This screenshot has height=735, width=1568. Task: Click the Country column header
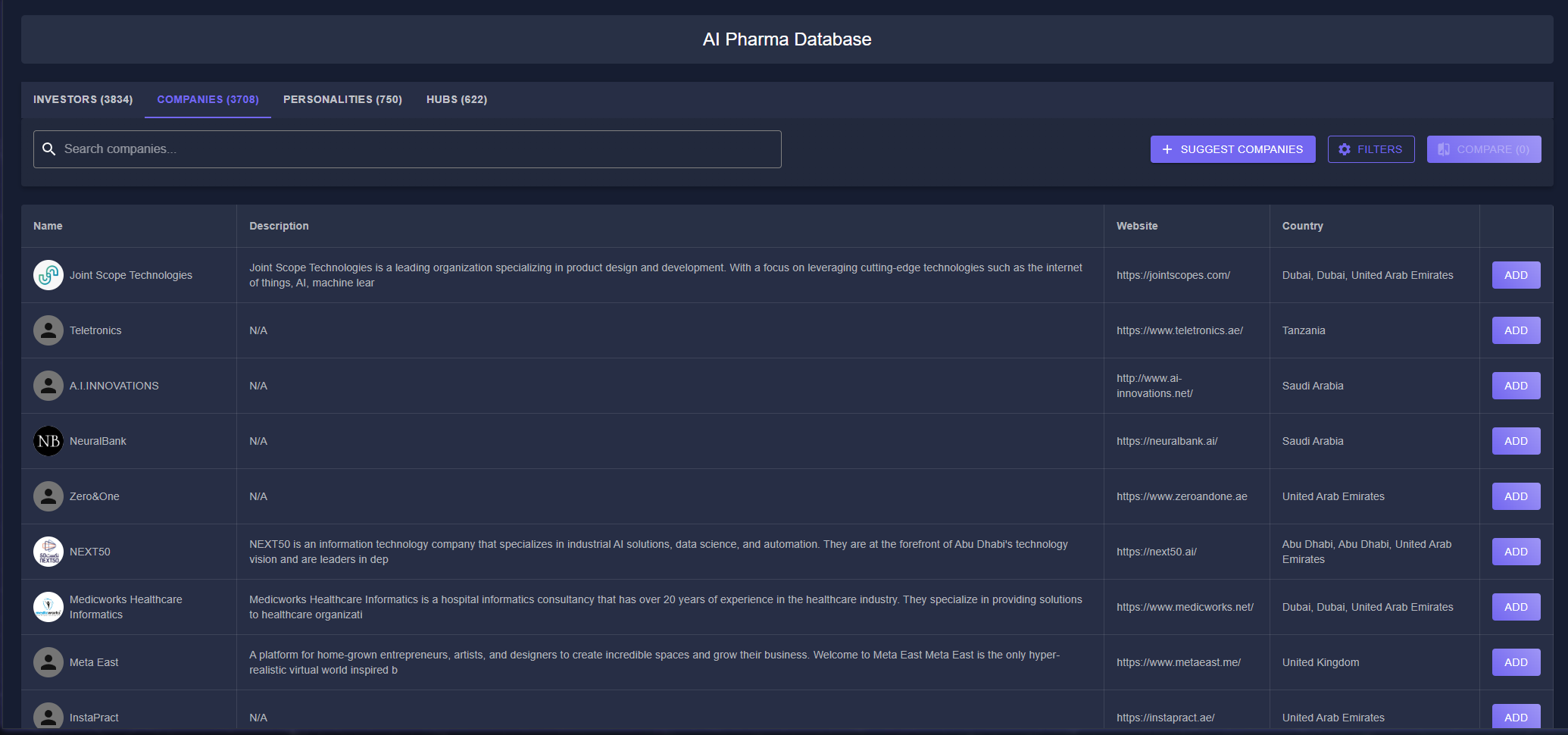[x=1302, y=226]
